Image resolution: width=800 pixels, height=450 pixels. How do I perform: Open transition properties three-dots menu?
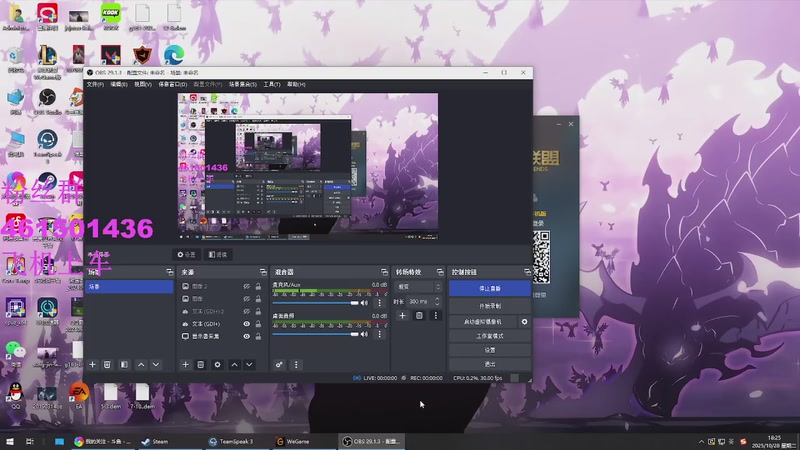pos(436,316)
